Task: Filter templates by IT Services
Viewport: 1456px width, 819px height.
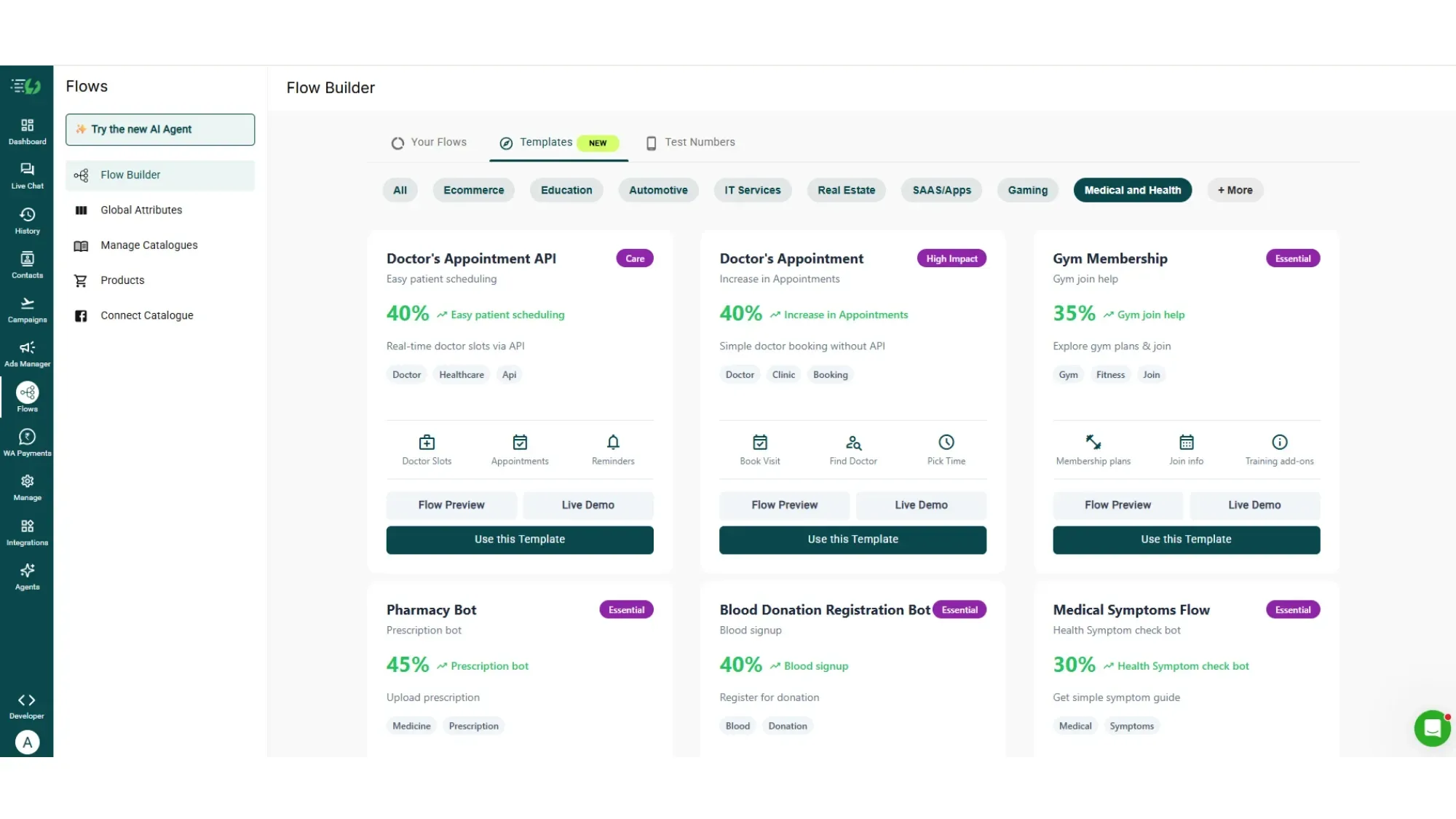Action: click(753, 190)
